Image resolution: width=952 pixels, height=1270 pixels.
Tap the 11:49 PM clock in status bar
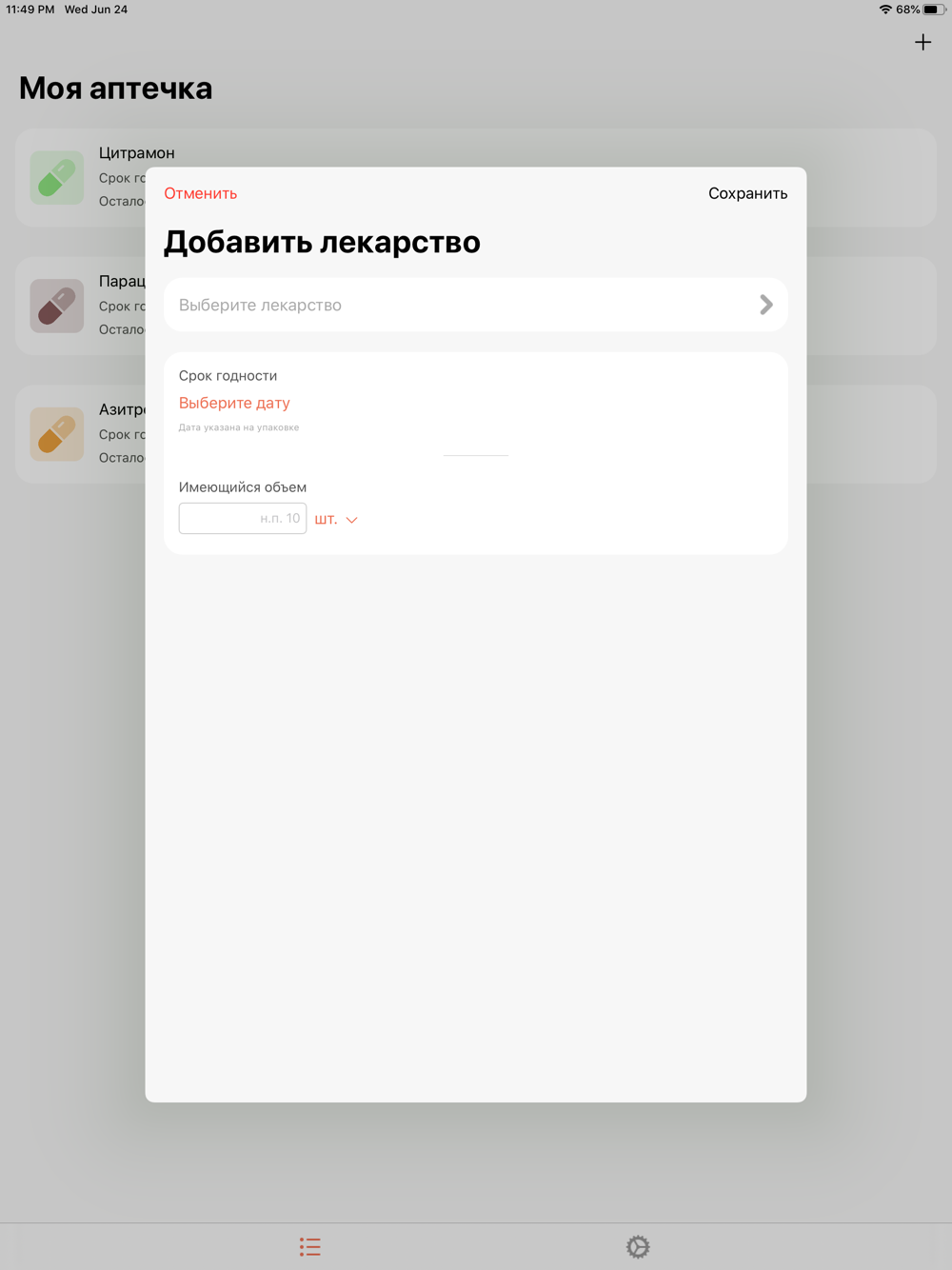tap(30, 10)
